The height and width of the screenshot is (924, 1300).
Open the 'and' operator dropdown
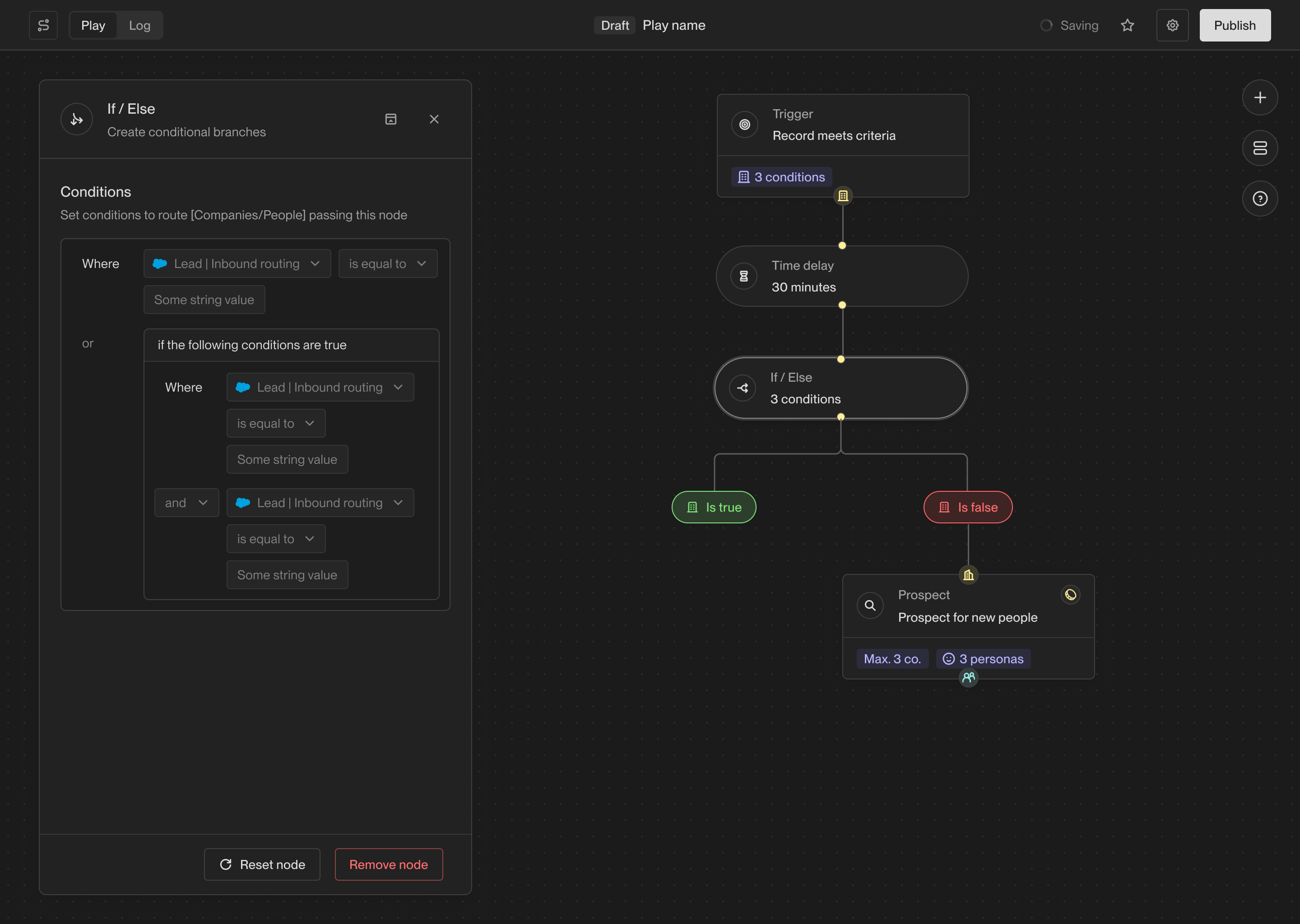[x=186, y=503]
